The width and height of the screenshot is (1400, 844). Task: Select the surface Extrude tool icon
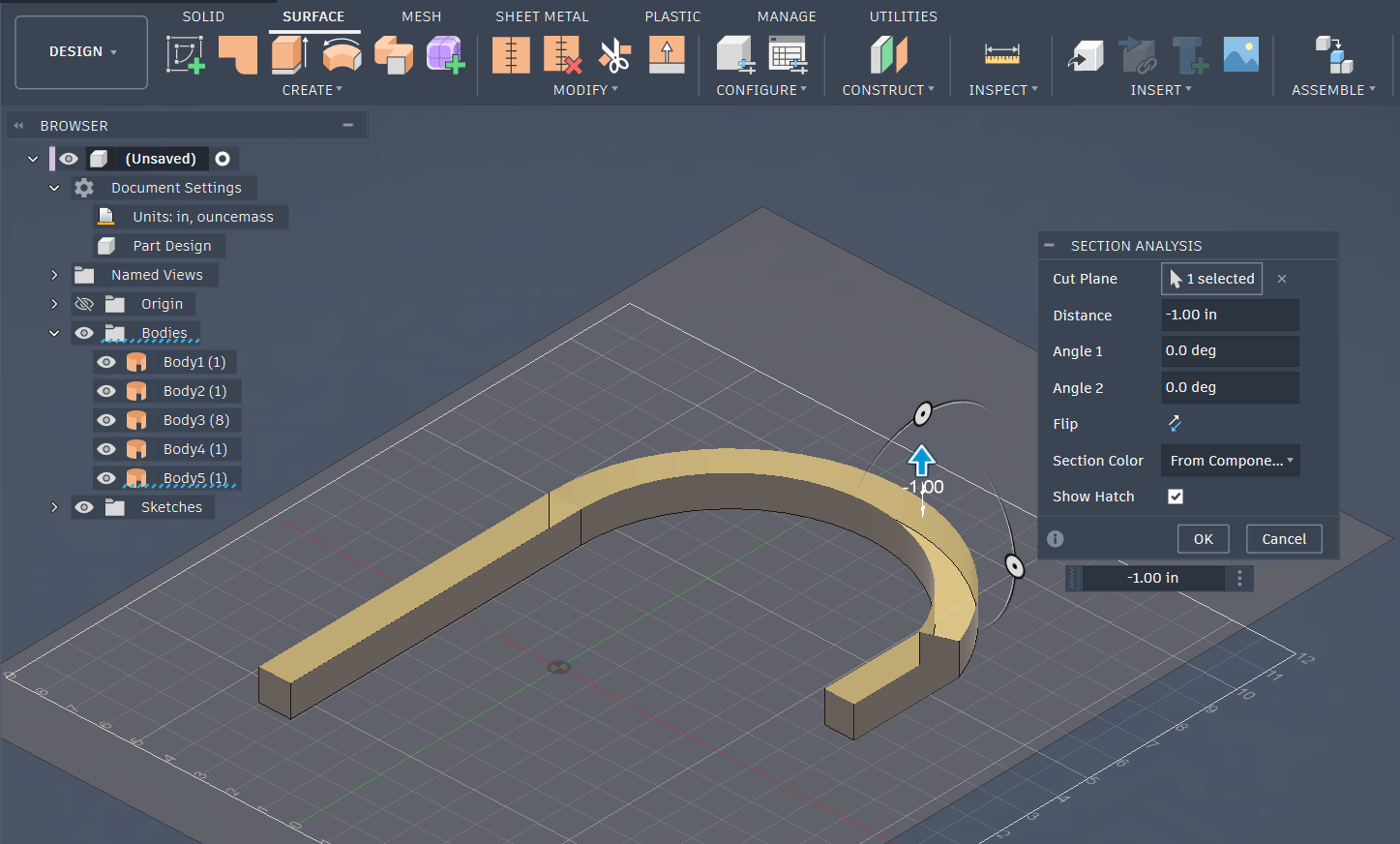click(289, 54)
